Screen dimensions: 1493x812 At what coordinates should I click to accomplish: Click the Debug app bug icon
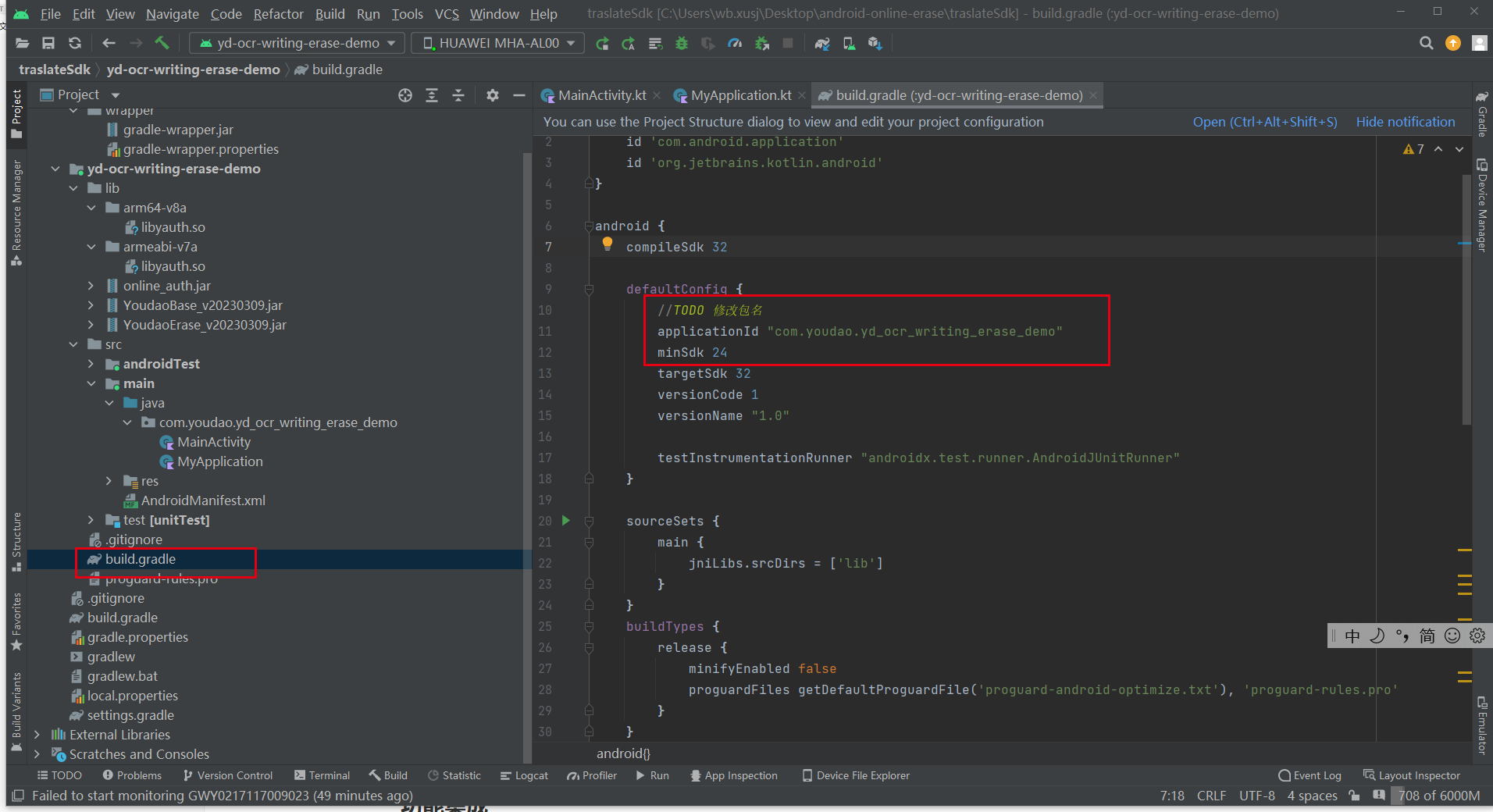pyautogui.click(x=682, y=43)
